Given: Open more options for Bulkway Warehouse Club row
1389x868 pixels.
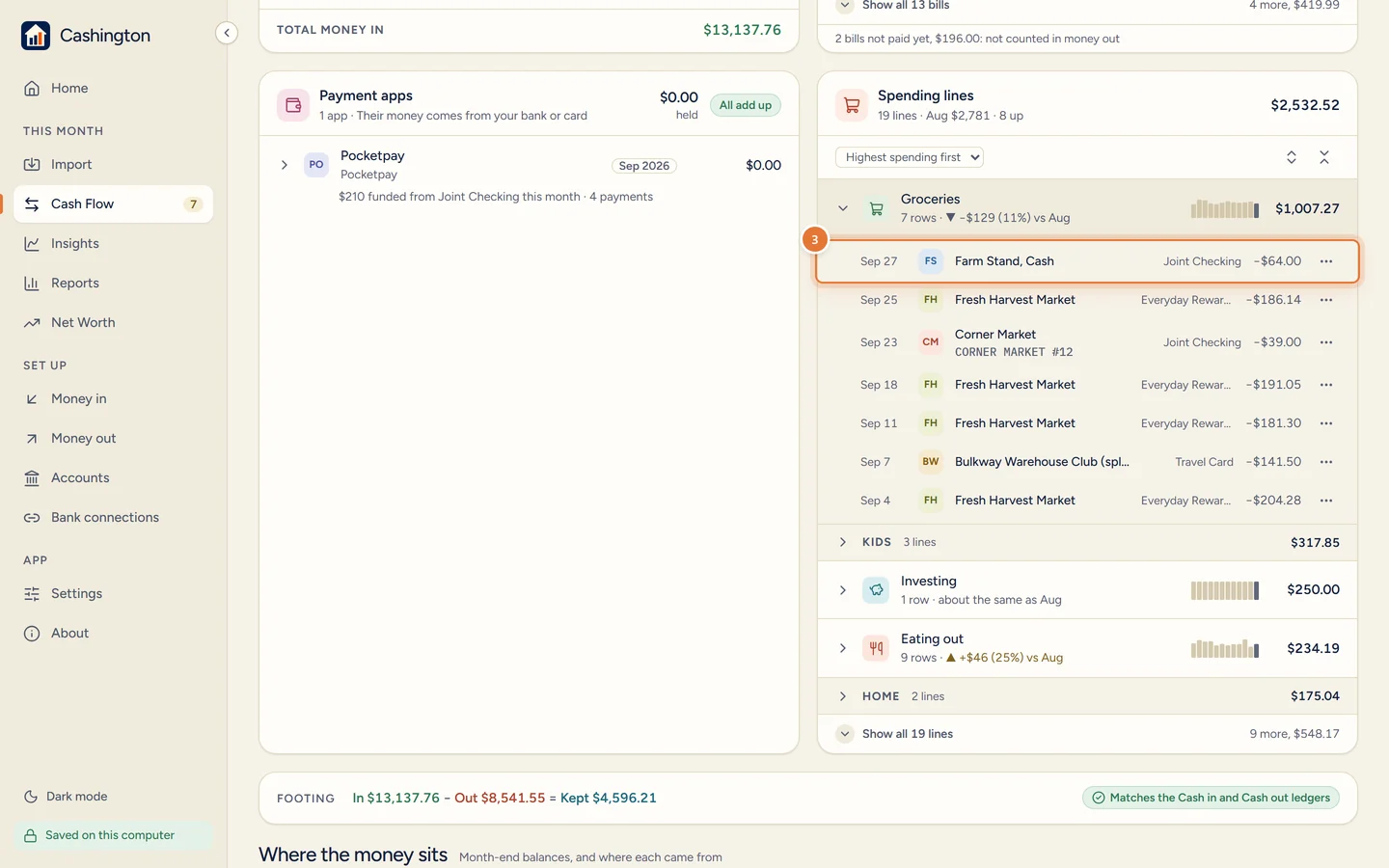Looking at the screenshot, I should click(1326, 462).
